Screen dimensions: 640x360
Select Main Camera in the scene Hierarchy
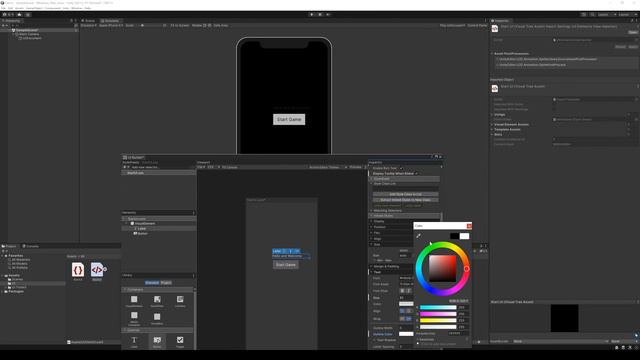click(29, 34)
